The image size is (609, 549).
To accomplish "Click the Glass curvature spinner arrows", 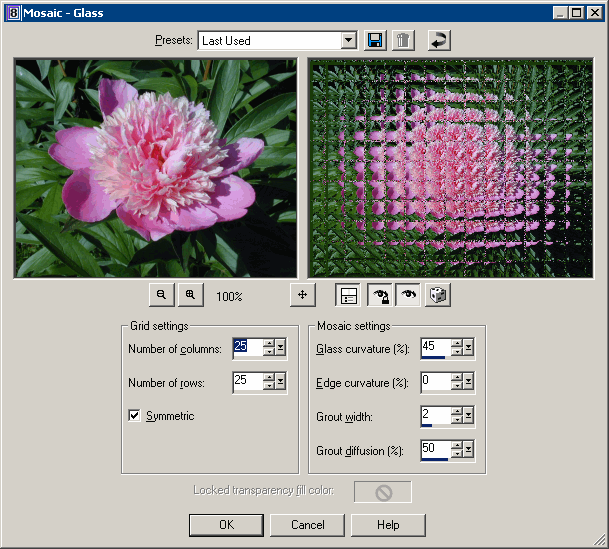I will click(457, 347).
